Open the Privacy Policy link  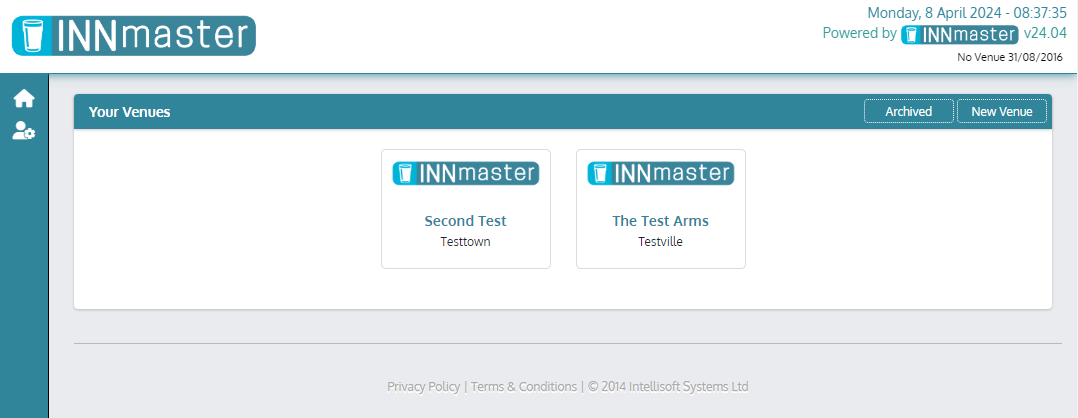coord(424,386)
